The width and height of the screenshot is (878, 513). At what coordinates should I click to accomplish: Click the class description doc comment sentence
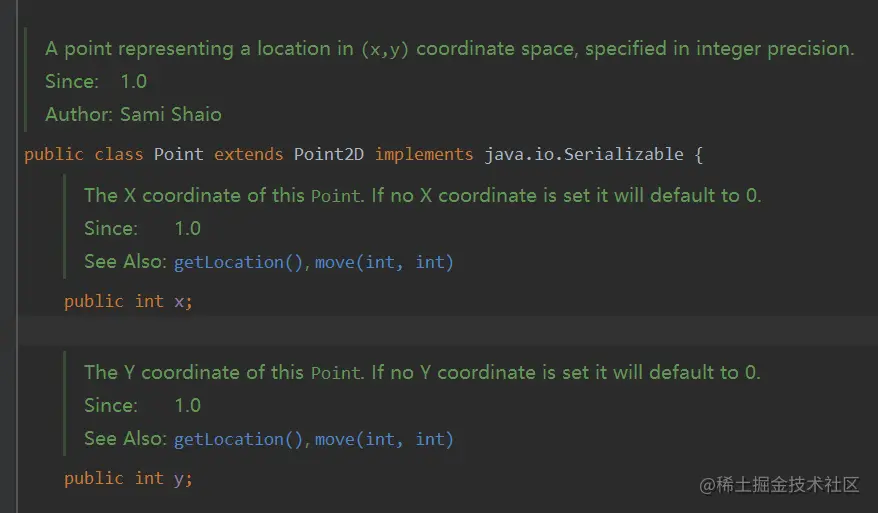pyautogui.click(x=449, y=48)
